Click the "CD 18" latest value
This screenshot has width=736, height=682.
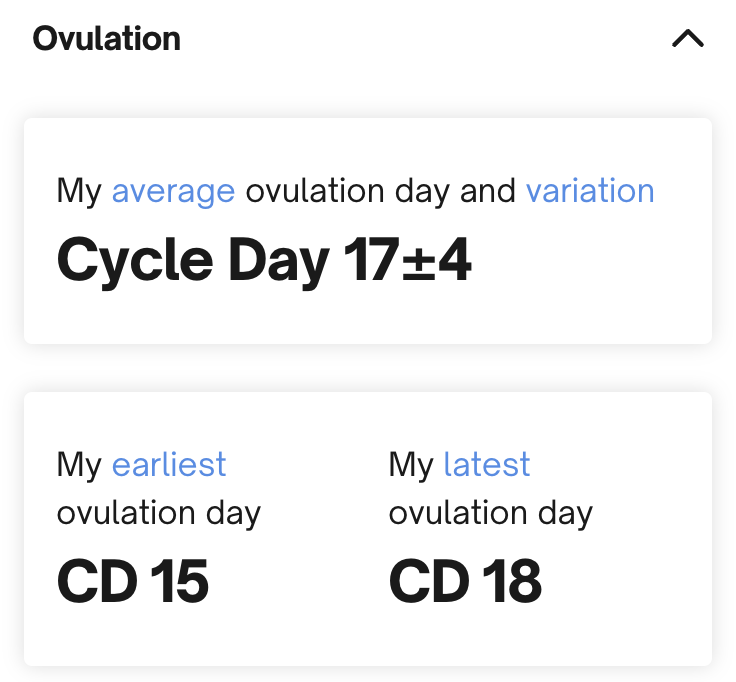(465, 581)
